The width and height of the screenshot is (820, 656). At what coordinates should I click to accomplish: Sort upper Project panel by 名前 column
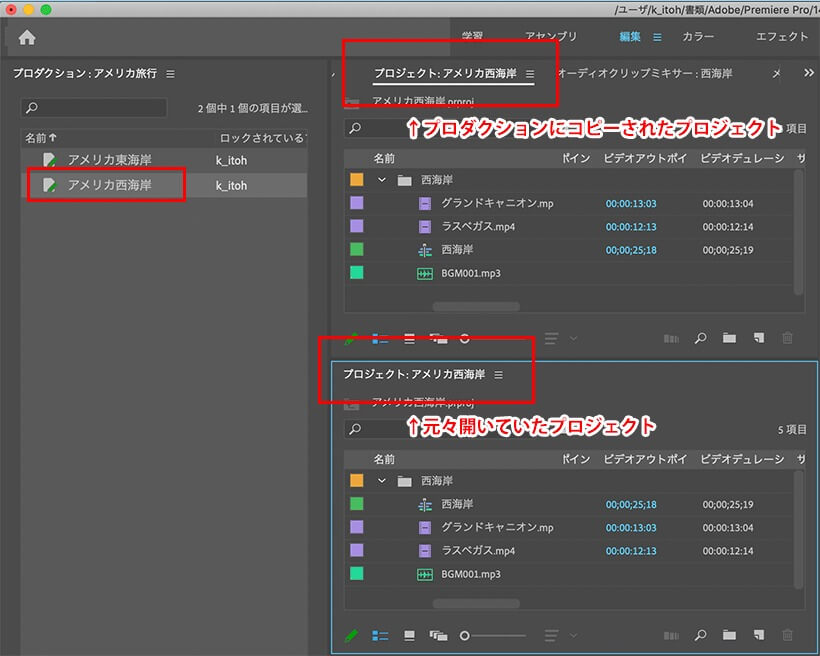click(x=384, y=159)
